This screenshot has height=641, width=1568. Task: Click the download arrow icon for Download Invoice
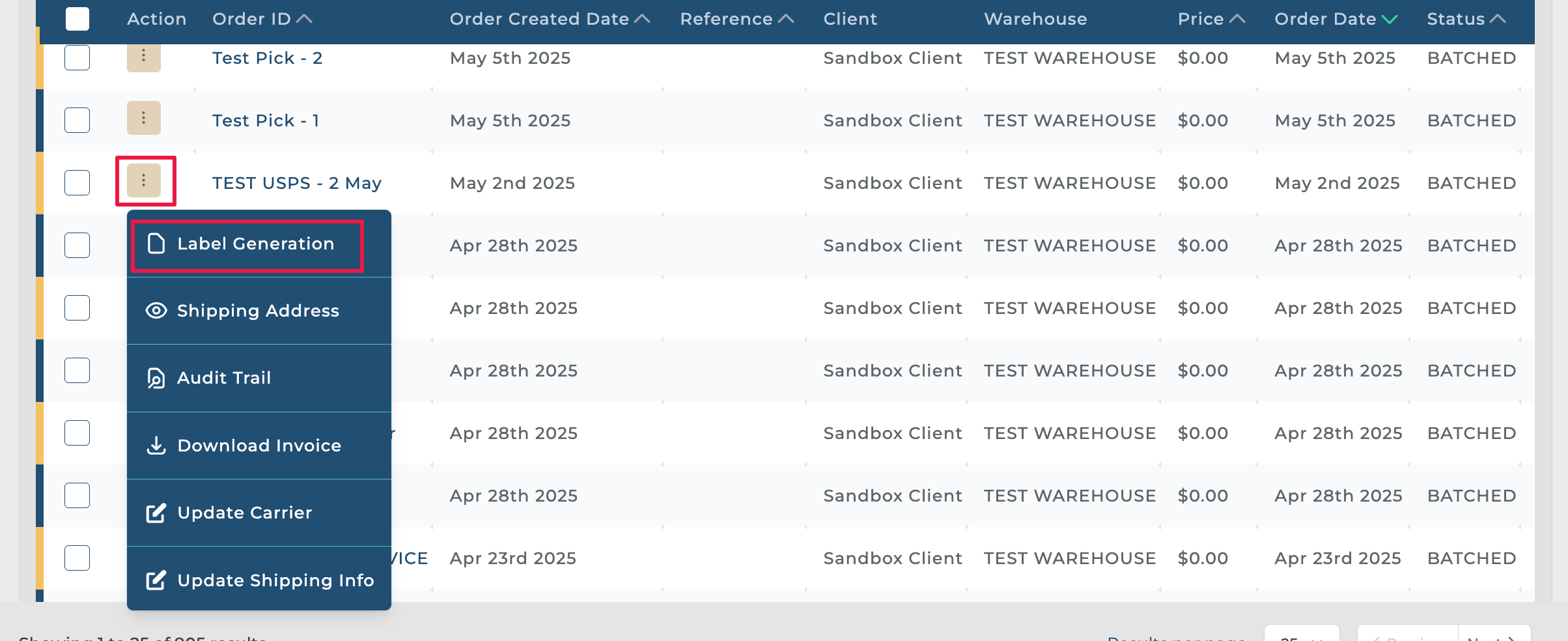pos(156,446)
